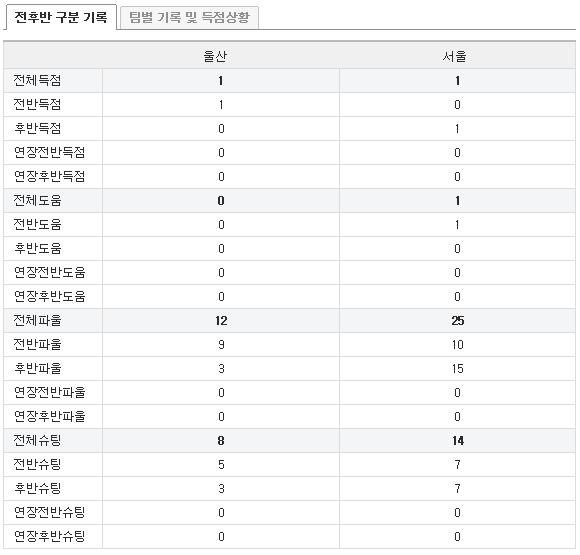Select 울산 전반파울 value 9
This screenshot has height=555, width=580.
point(221,344)
